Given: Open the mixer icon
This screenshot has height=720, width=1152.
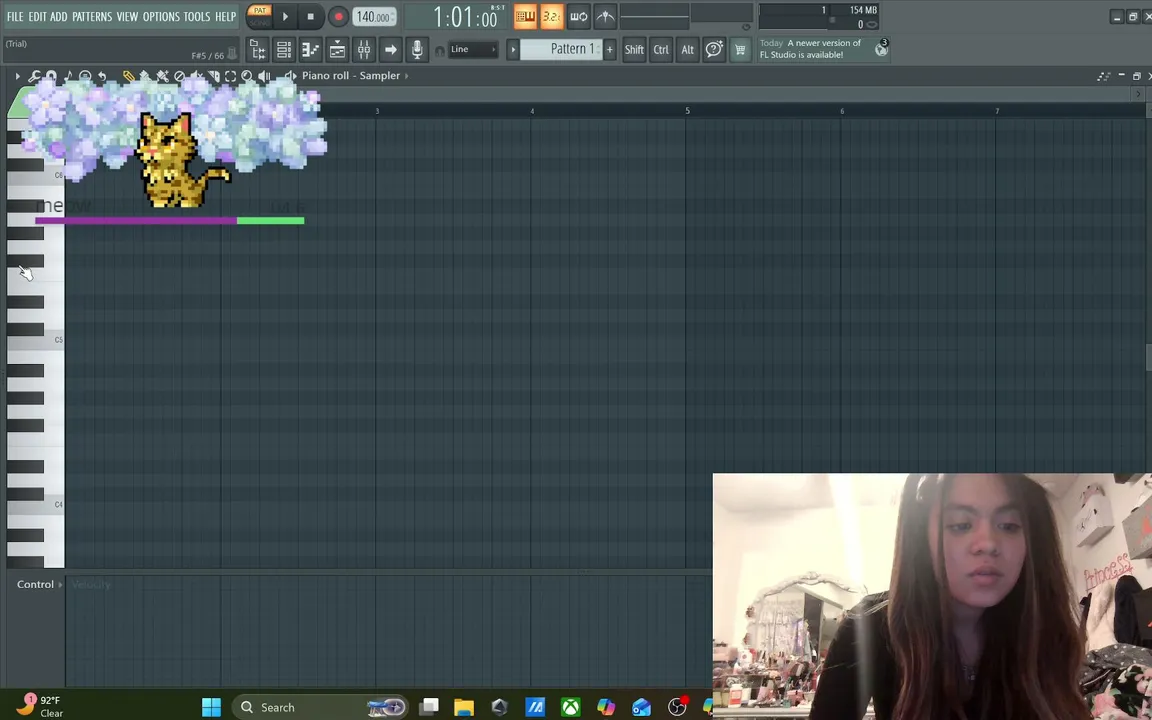Looking at the screenshot, I should tap(364, 49).
